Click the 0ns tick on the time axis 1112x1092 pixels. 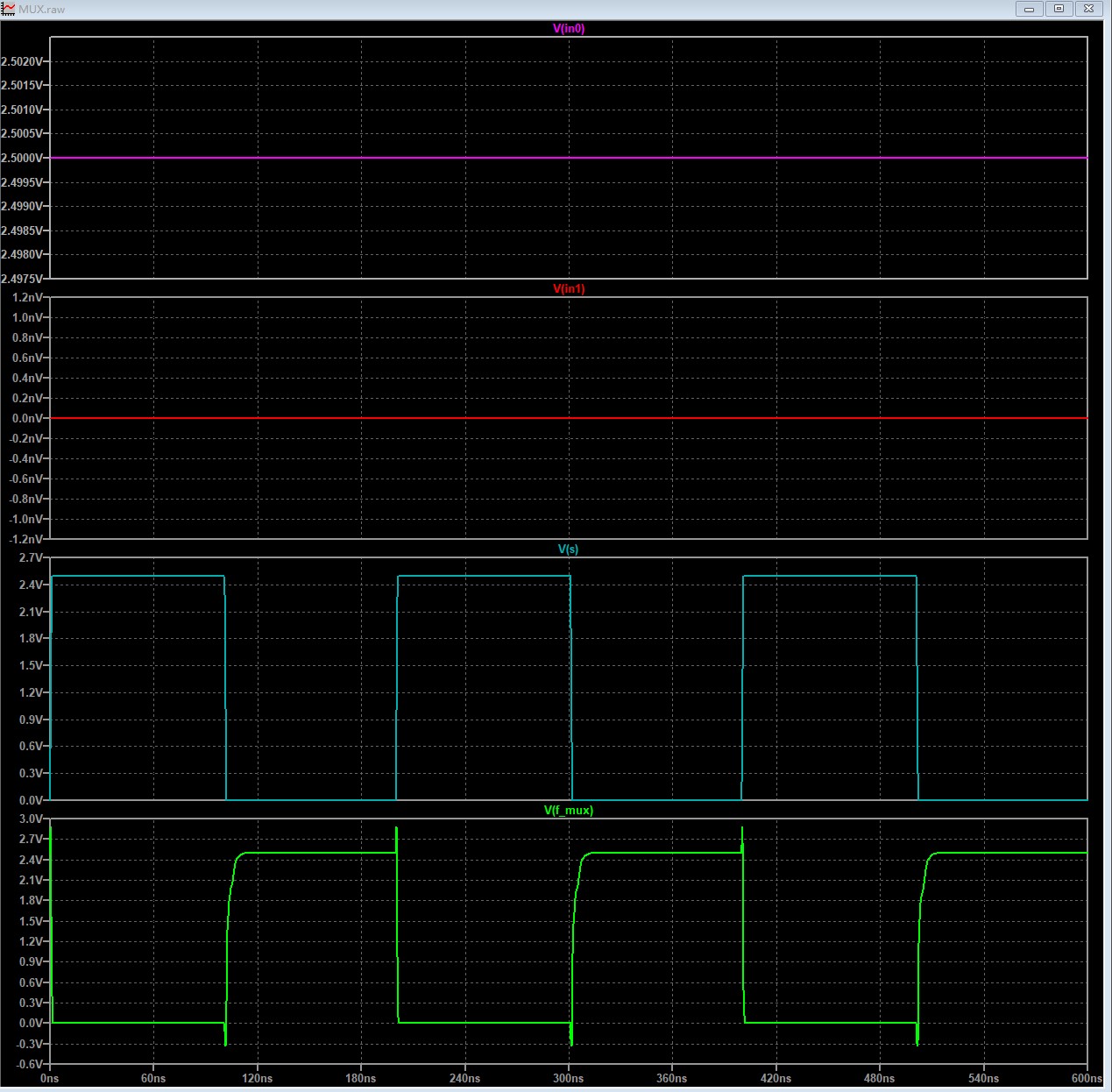click(x=49, y=1078)
